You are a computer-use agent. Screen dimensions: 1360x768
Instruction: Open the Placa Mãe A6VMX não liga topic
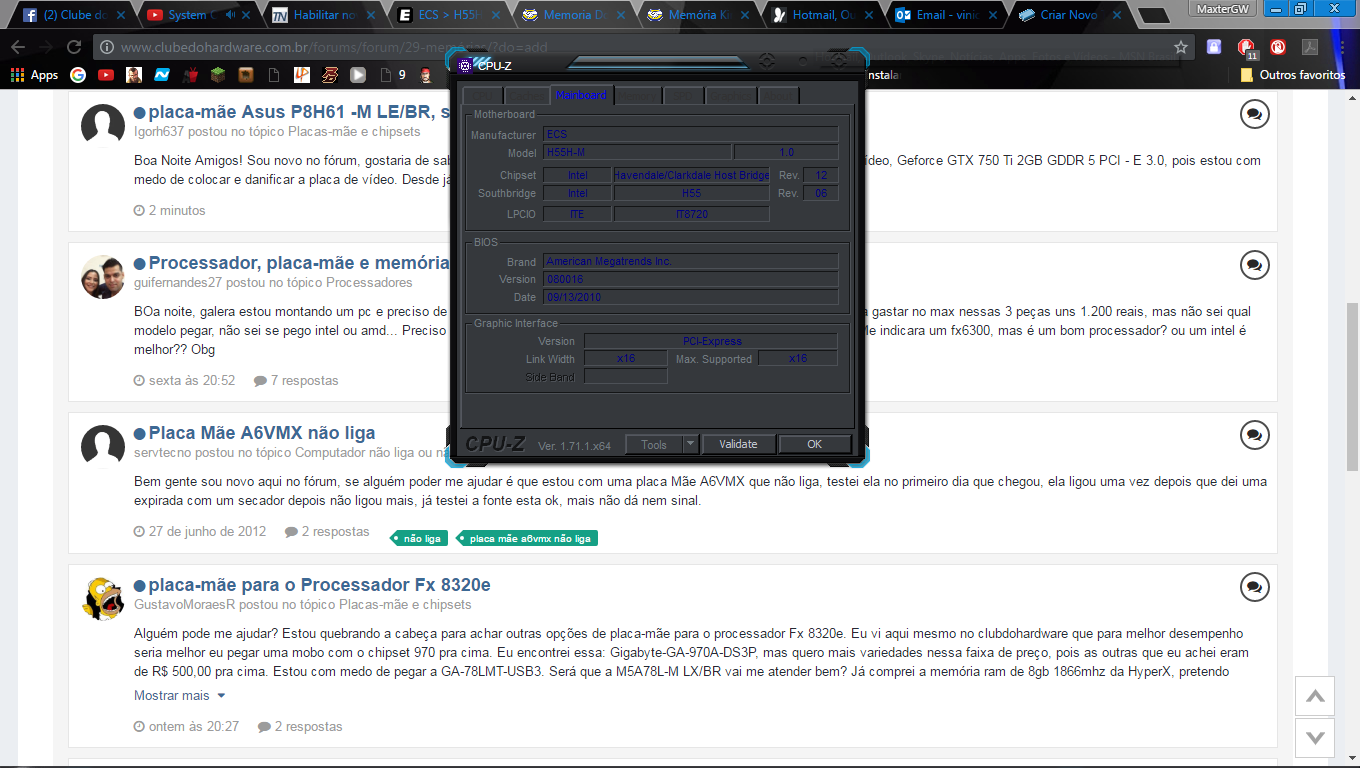coord(262,433)
